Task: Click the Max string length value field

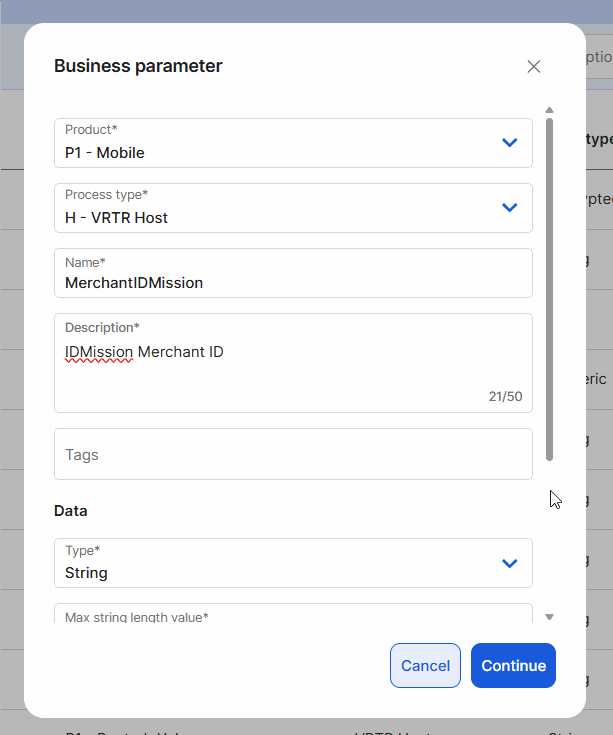Action: coord(292,615)
